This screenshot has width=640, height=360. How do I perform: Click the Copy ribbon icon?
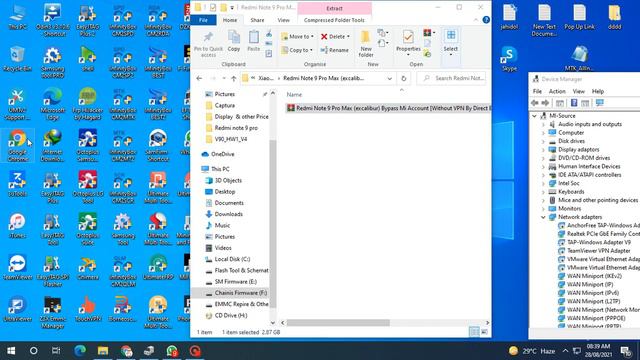(234, 41)
